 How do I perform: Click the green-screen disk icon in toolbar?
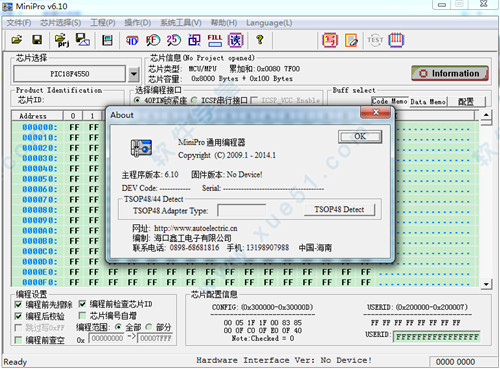click(x=107, y=41)
